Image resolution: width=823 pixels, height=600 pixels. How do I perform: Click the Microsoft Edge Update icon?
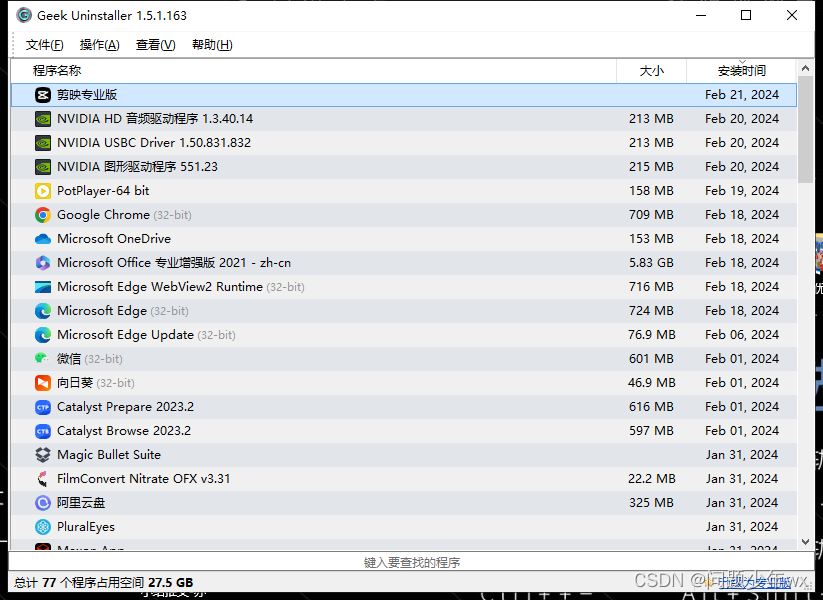pyautogui.click(x=43, y=335)
